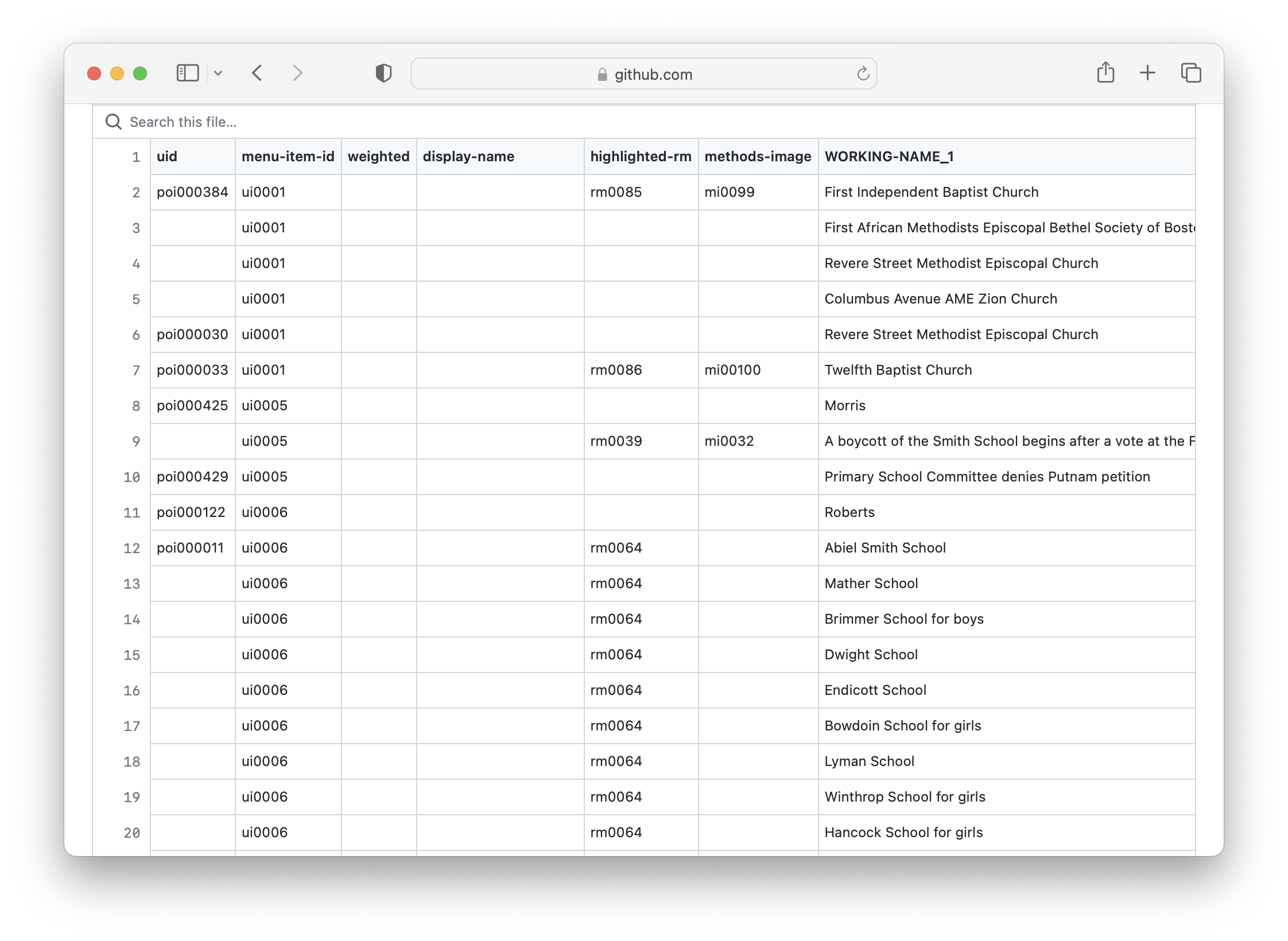Open the sidebar options dropdown chevron
The image size is (1288, 941).
(x=218, y=73)
